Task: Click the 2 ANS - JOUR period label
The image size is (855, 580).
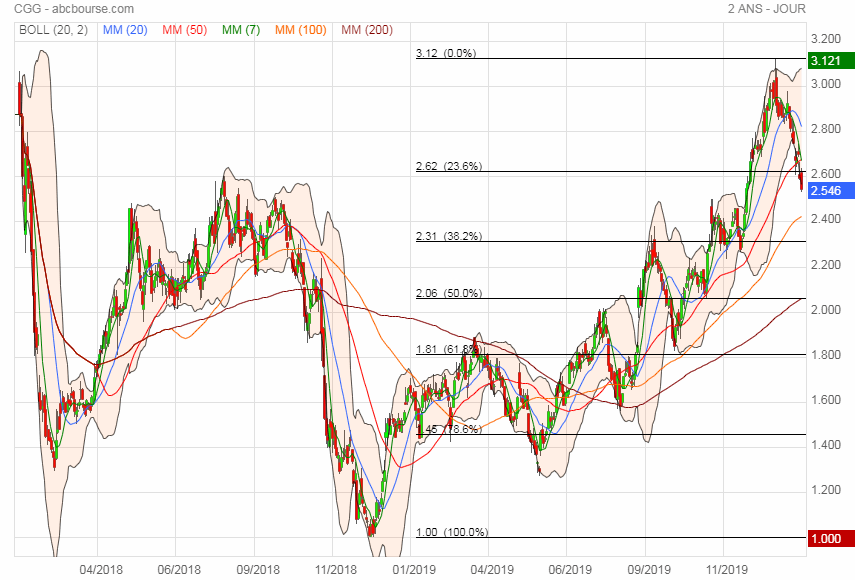Action: 766,9
